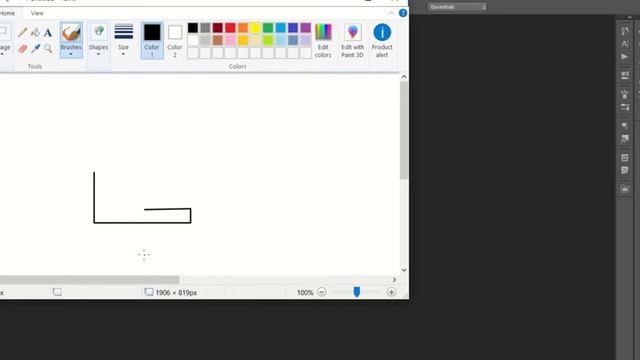Open Photoshop Character panel icon
This screenshot has height=360, width=640.
point(625,44)
